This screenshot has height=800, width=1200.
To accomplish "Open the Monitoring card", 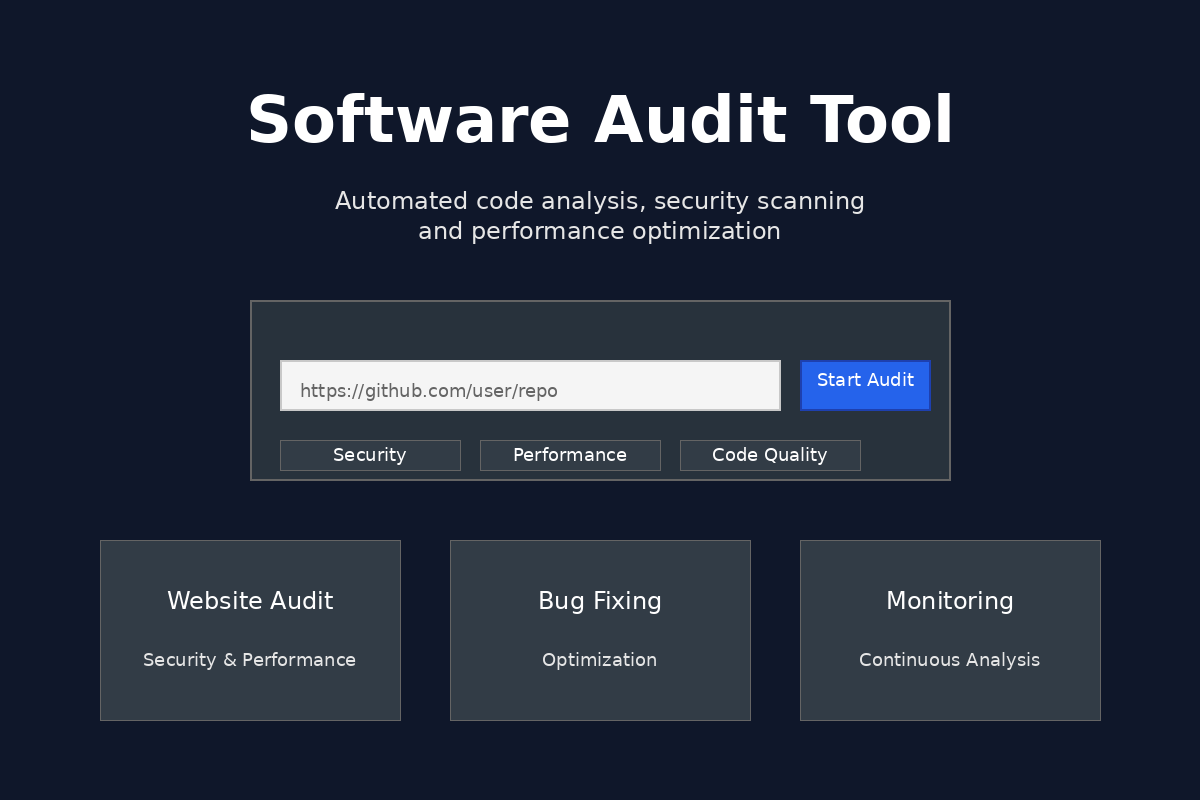I will [950, 630].
